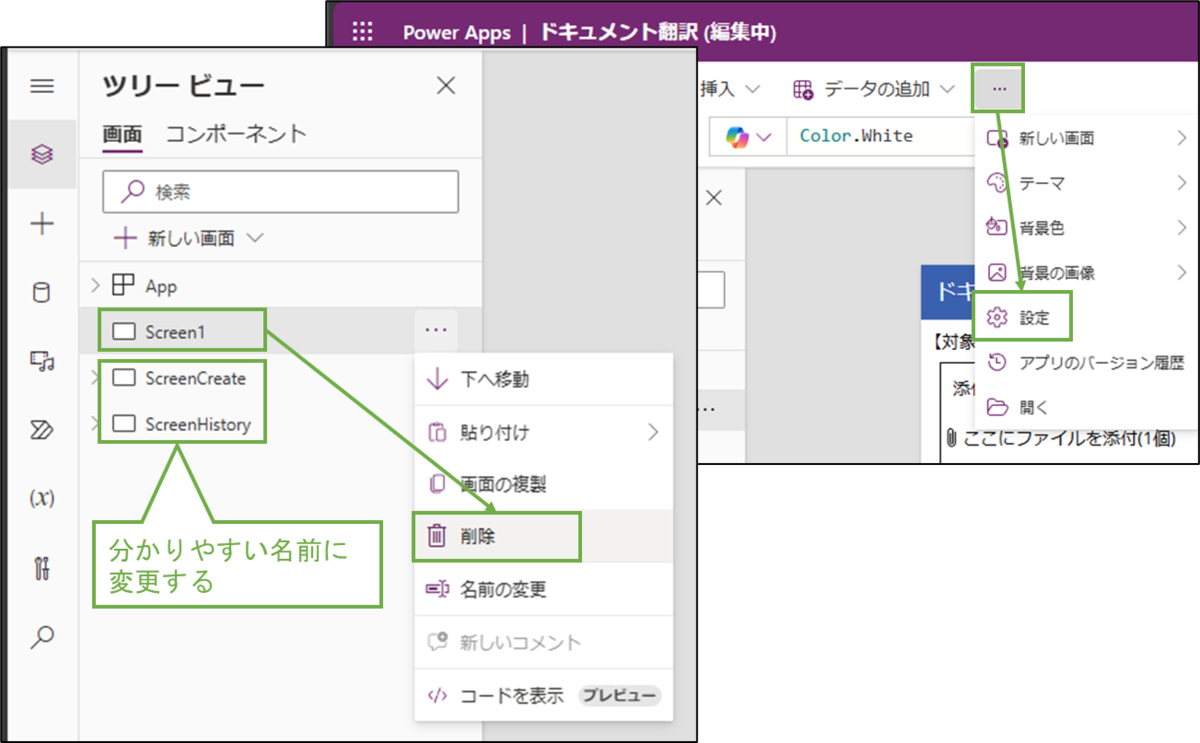Image resolution: width=1200 pixels, height=743 pixels.
Task: Choose アプリのバージョン履歴 in overflow menu
Action: 1086,362
